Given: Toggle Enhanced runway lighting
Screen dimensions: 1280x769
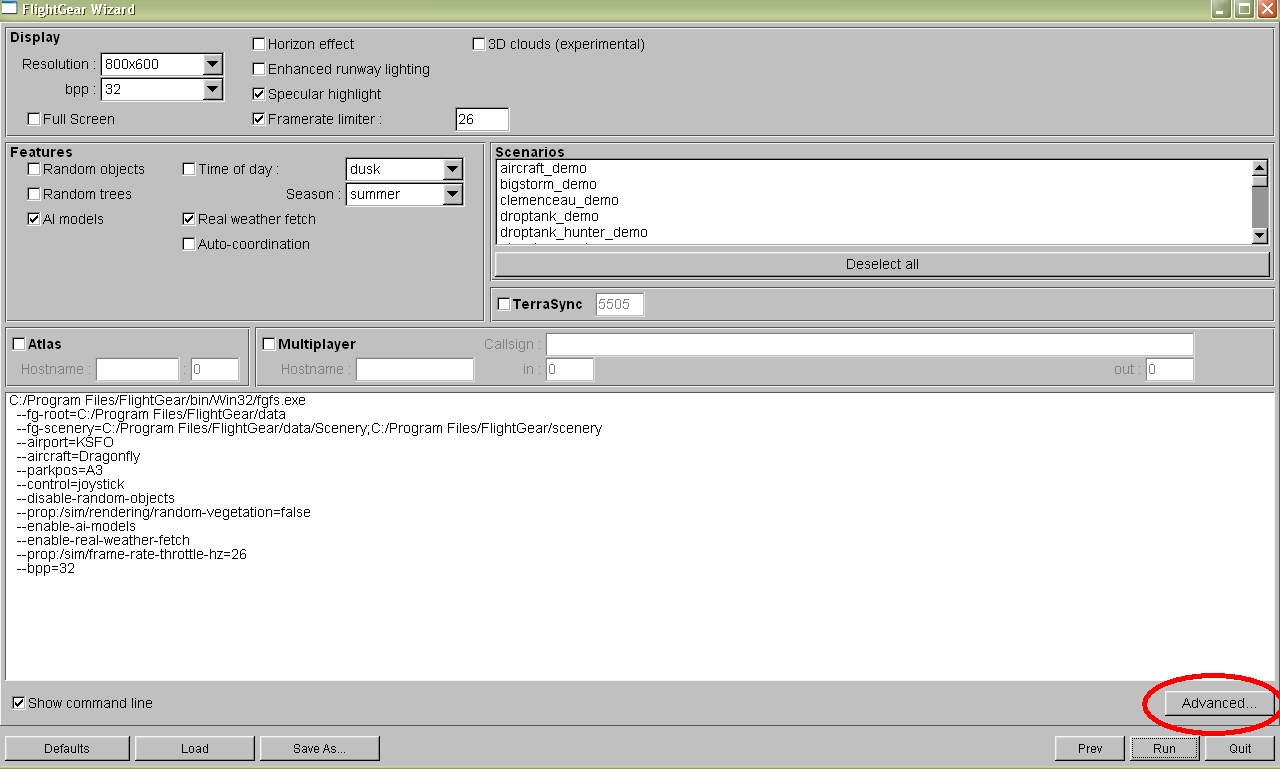Looking at the screenshot, I should click(259, 69).
